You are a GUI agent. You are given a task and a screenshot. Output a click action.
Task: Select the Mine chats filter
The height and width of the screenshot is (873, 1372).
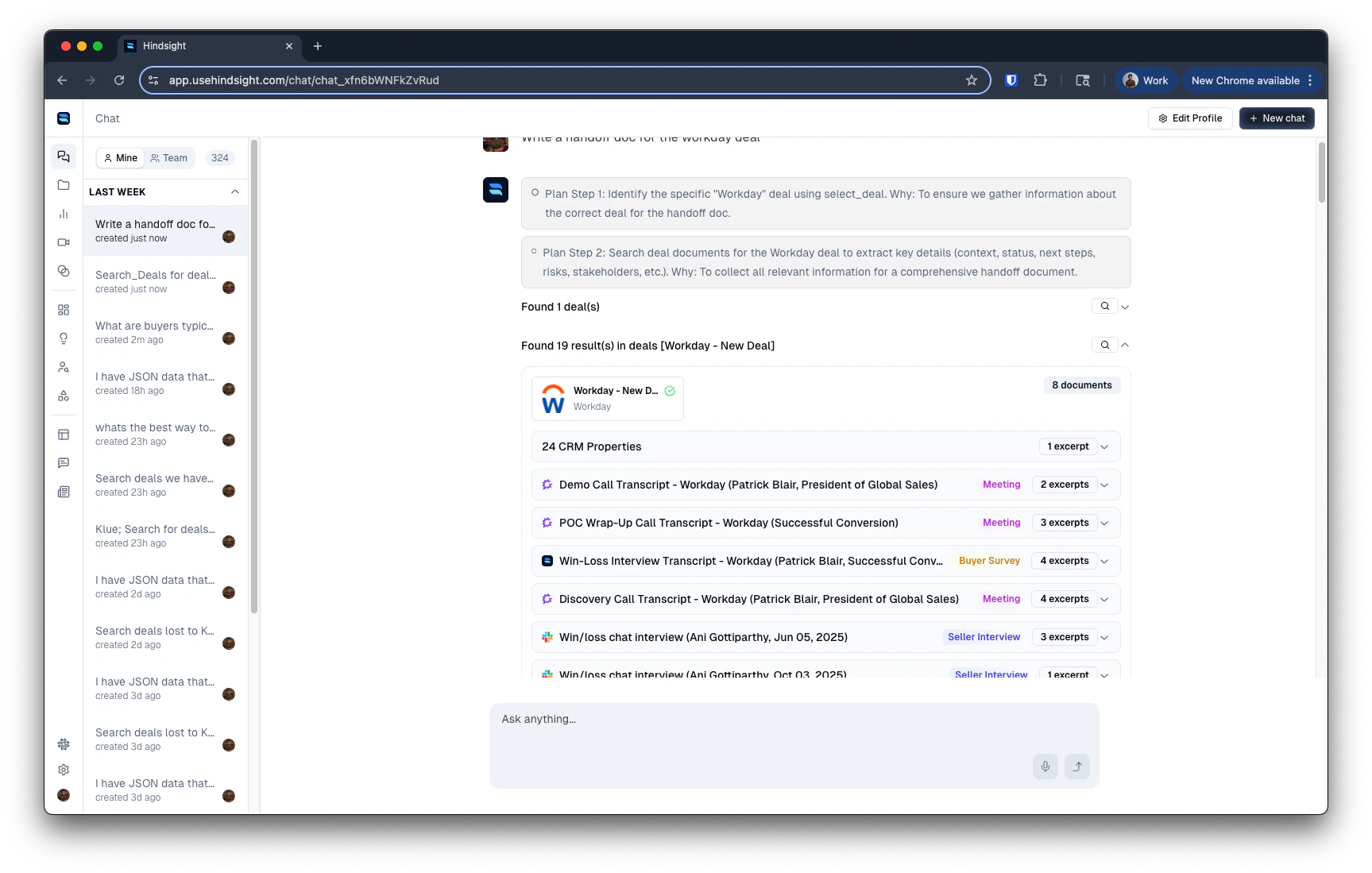pyautogui.click(x=120, y=157)
